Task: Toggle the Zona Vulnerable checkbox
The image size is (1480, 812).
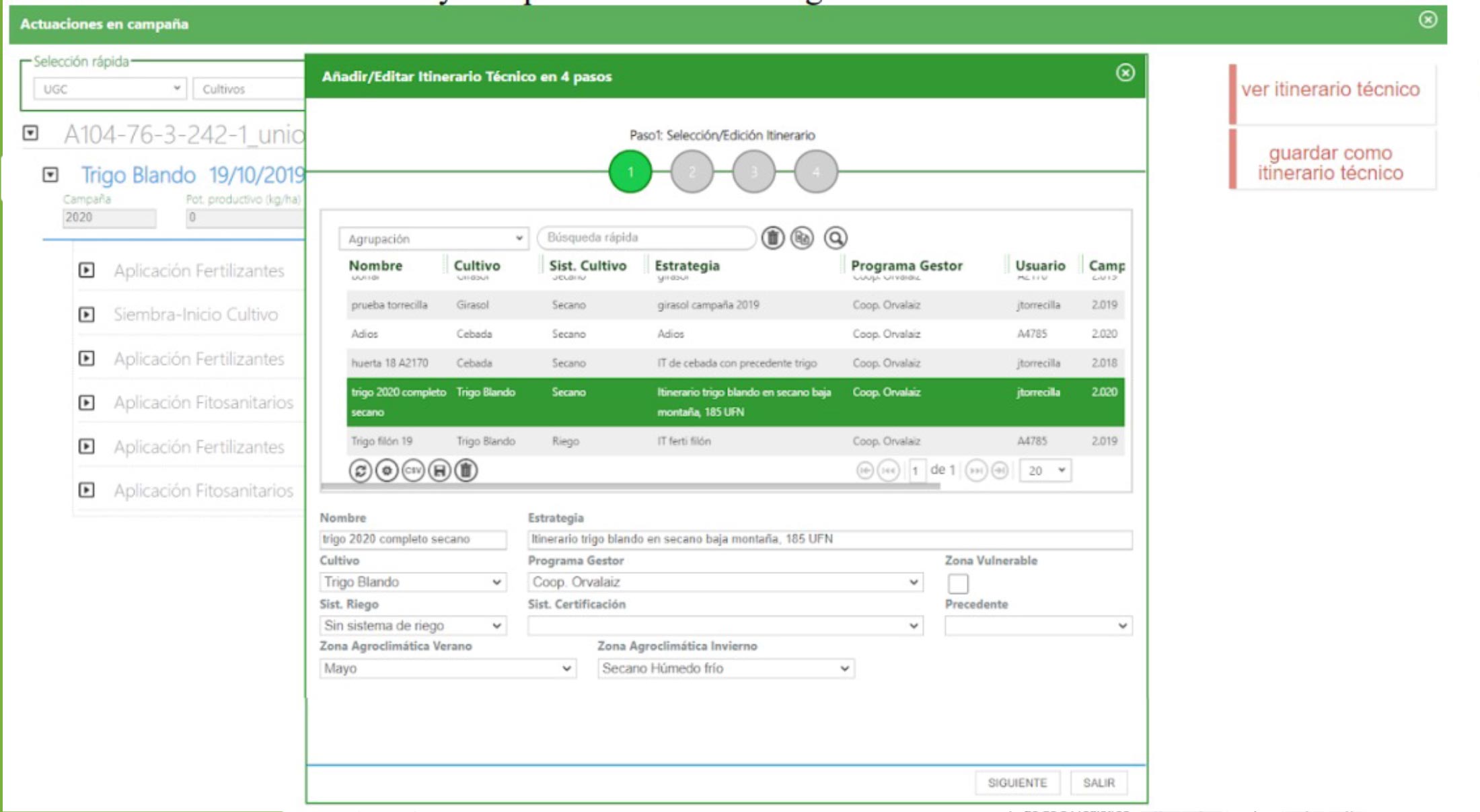Action: 958,583
